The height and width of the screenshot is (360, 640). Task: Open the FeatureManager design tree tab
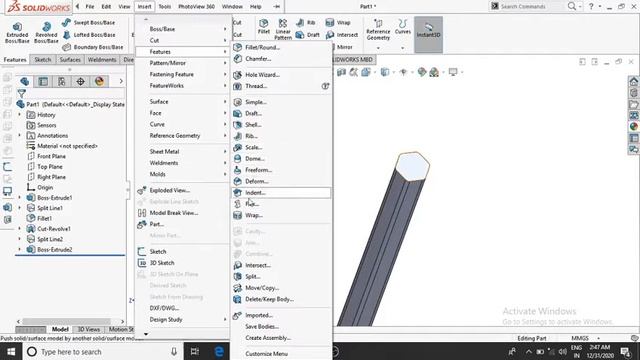[24, 81]
